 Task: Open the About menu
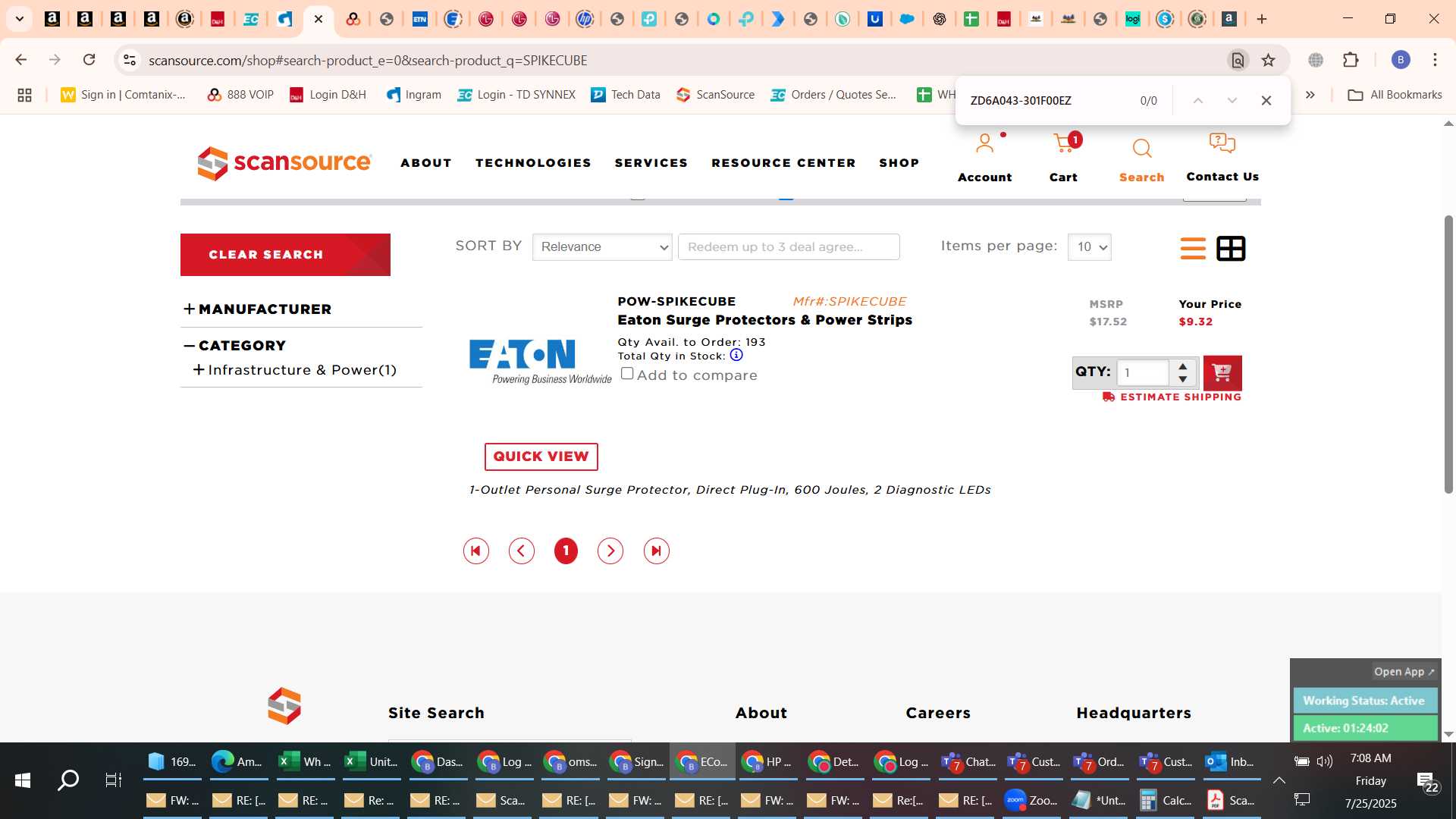click(x=426, y=163)
